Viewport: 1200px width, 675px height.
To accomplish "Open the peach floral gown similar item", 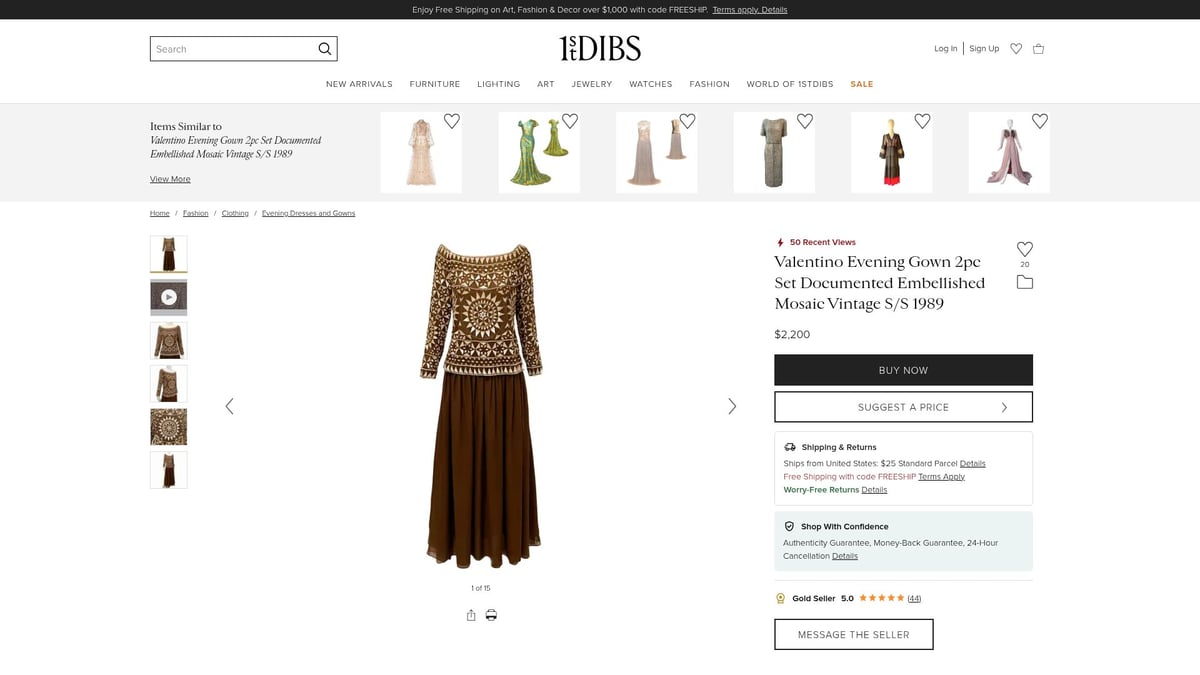I will [421, 152].
